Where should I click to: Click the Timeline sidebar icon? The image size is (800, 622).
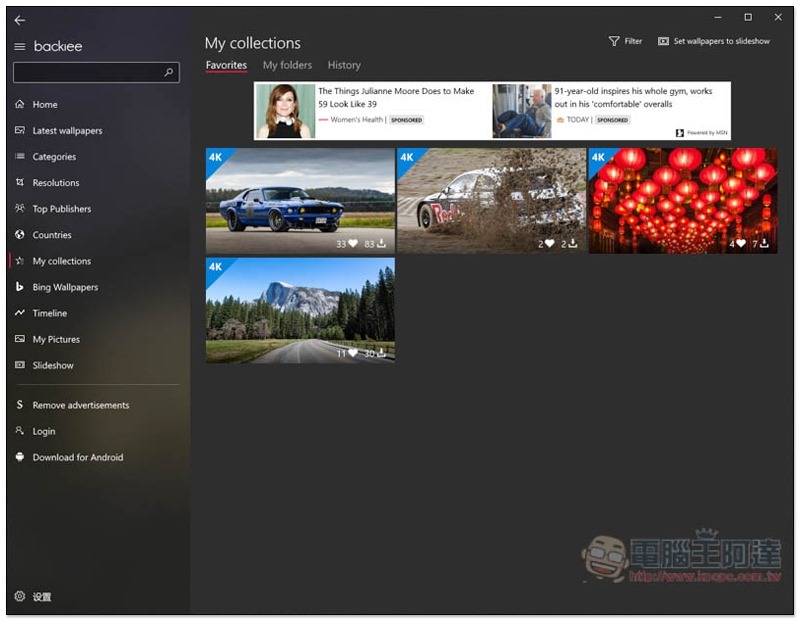[20, 313]
